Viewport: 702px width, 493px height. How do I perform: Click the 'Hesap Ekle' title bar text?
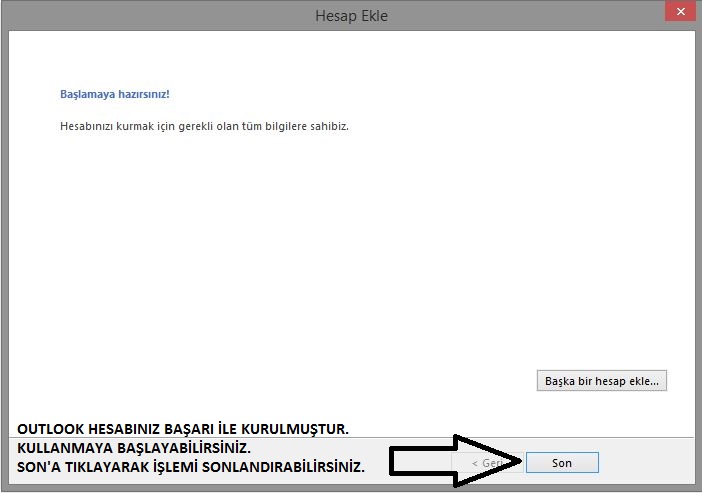click(x=350, y=15)
